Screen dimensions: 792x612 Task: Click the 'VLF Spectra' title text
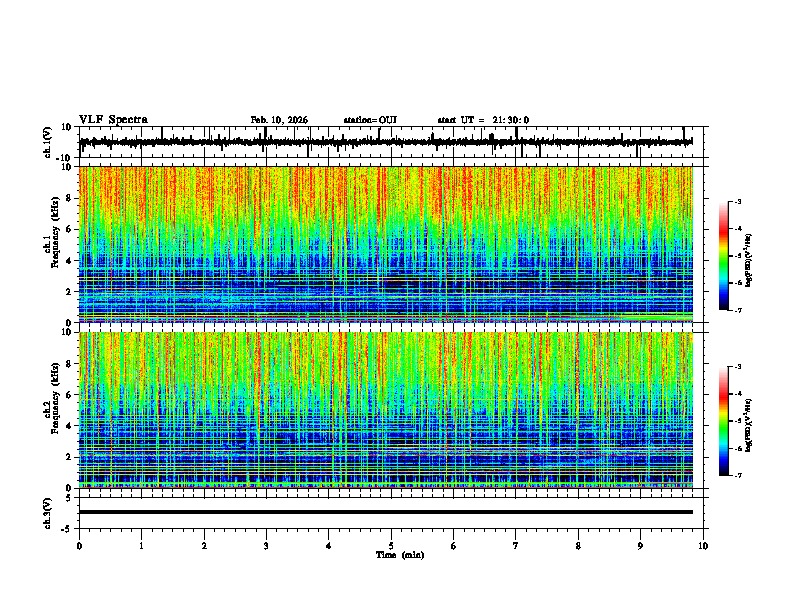click(113, 120)
